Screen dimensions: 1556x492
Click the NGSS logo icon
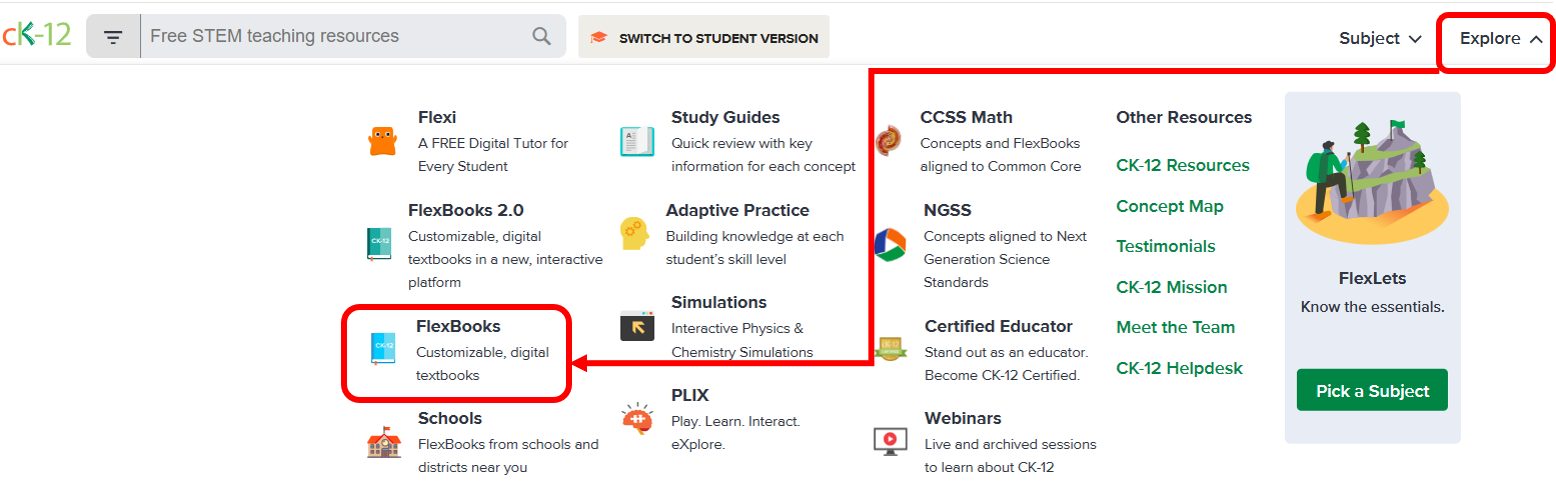pyautogui.click(x=889, y=244)
